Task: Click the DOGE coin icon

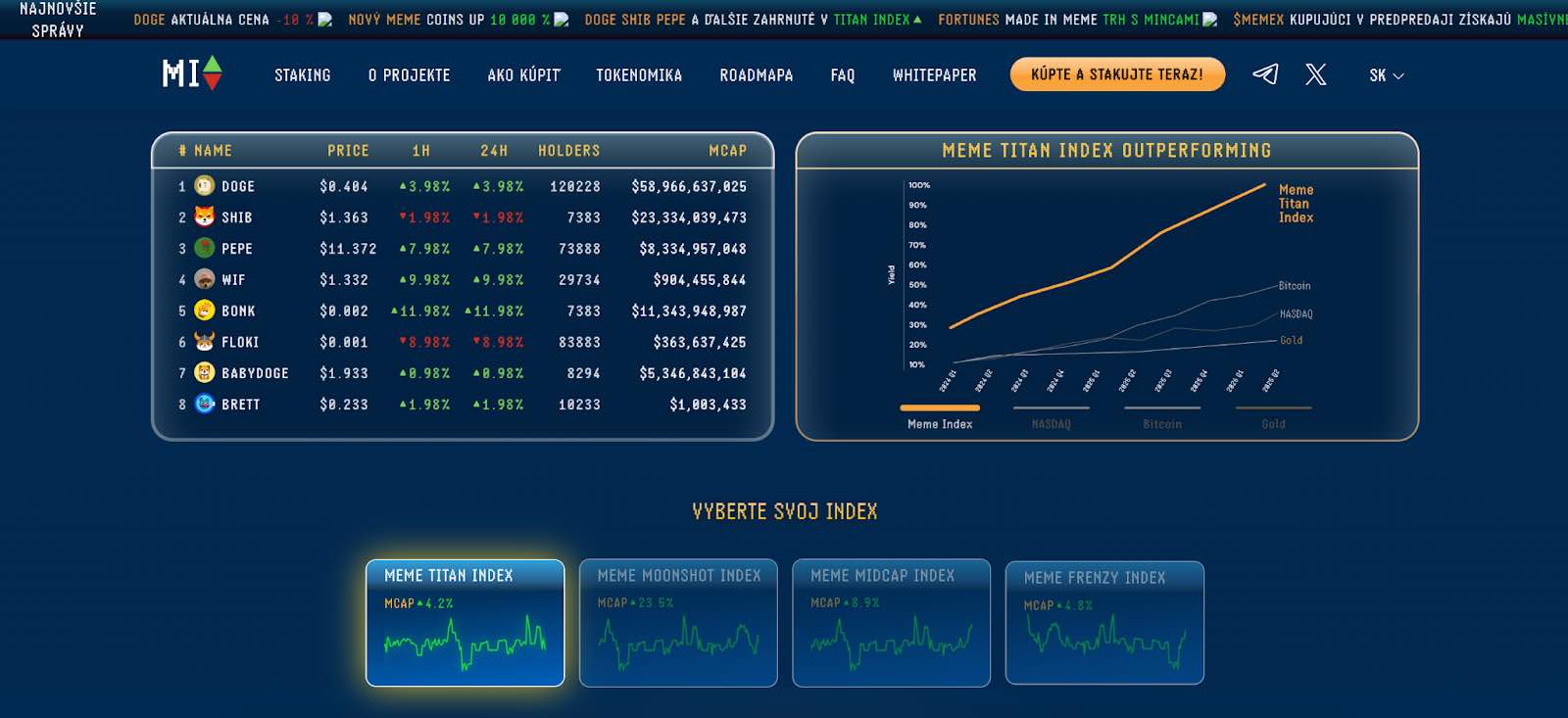Action: pyautogui.click(x=204, y=186)
